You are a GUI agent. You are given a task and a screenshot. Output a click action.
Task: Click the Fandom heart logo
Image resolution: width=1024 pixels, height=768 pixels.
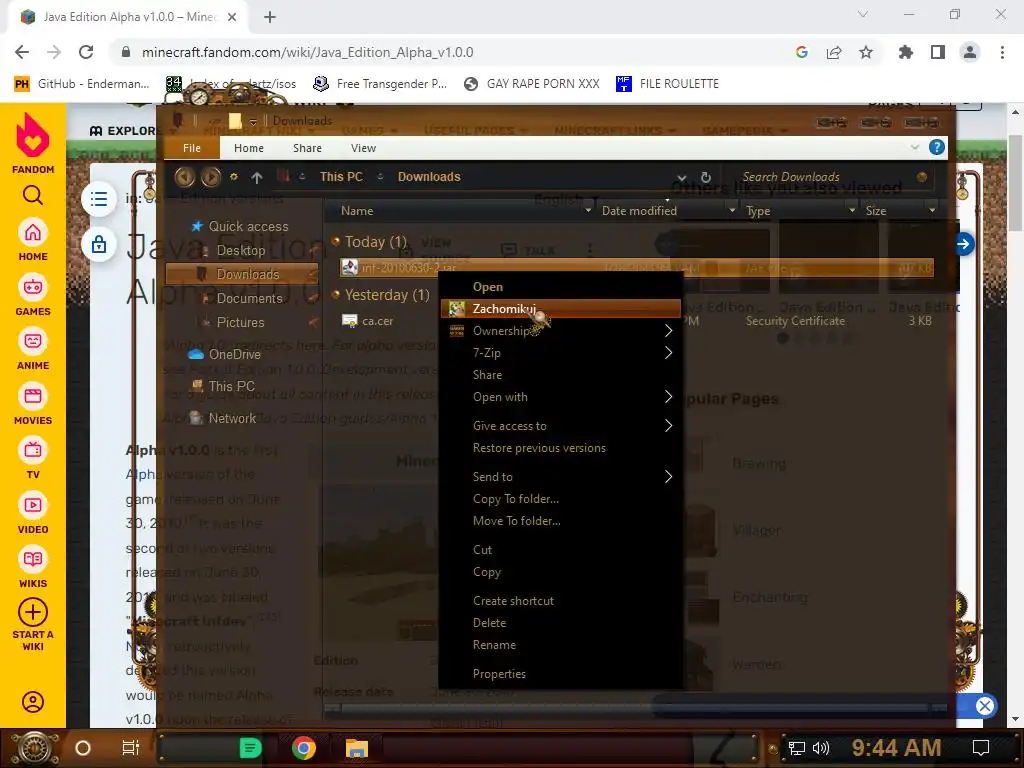click(33, 136)
